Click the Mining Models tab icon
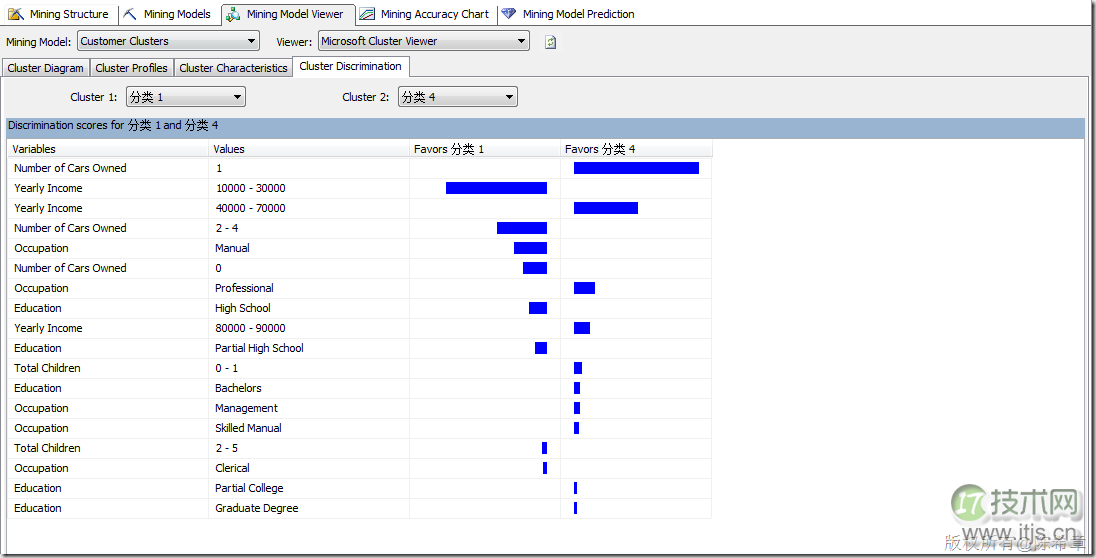The width and height of the screenshot is (1096, 558). tap(131, 14)
